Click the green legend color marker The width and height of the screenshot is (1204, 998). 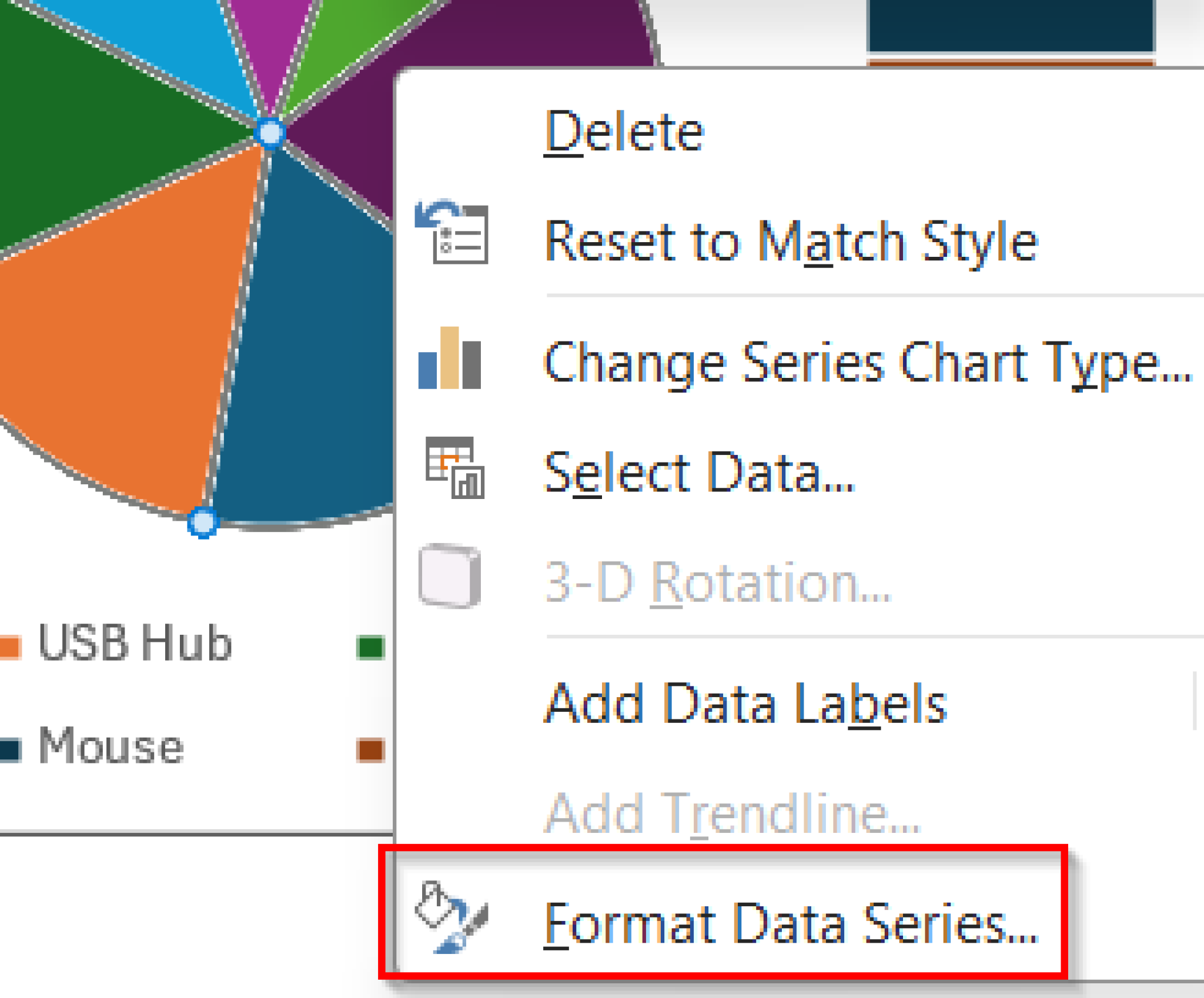tap(370, 647)
